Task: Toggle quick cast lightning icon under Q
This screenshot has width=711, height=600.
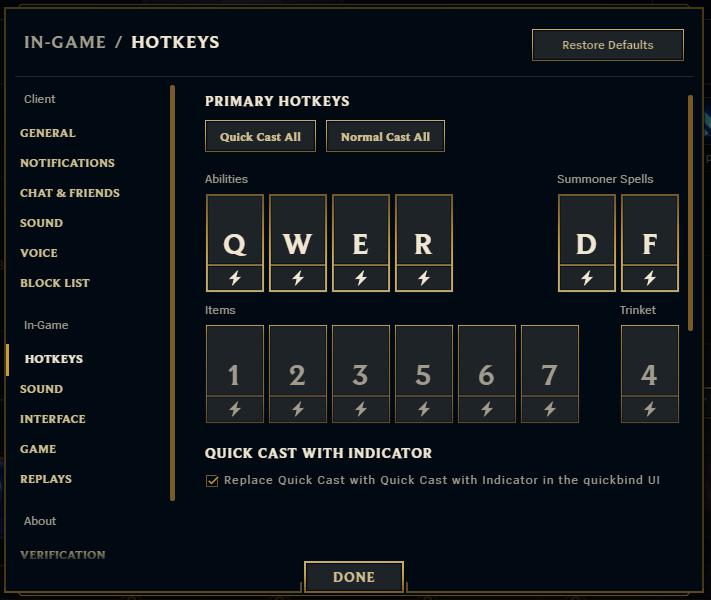Action: tap(235, 278)
